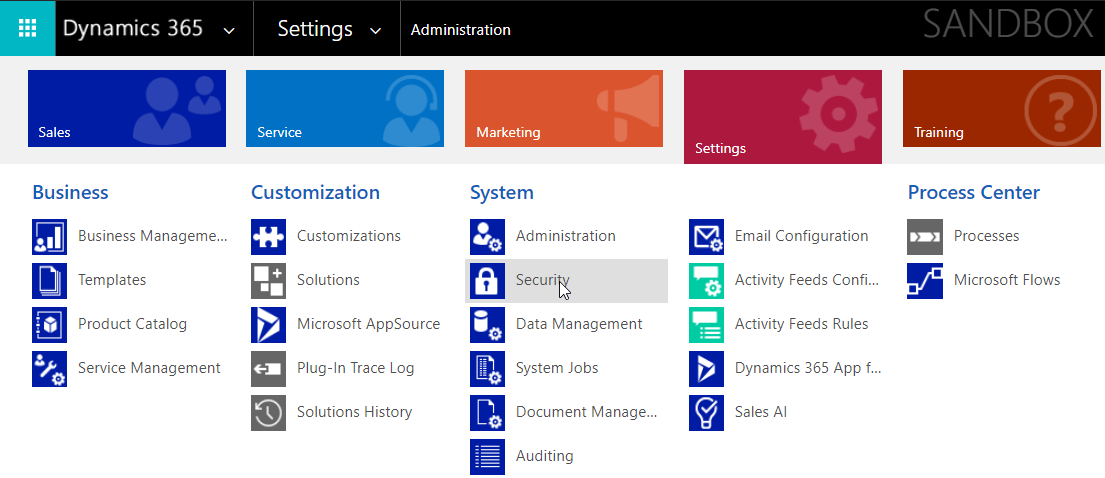
Task: Click the Activity Feeds Rules icon
Action: tap(706, 324)
